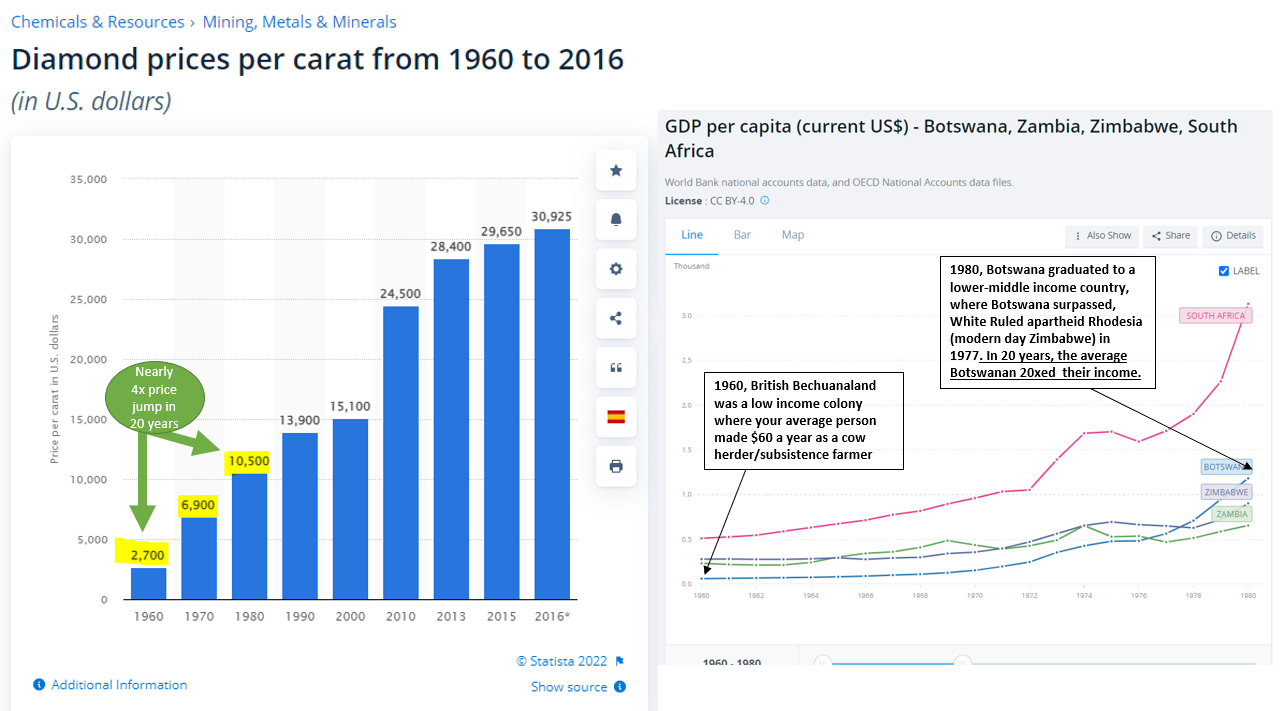Screen dimensions: 1280x711
Task: Click the share icon on the Statista chart
Action: coord(615,318)
